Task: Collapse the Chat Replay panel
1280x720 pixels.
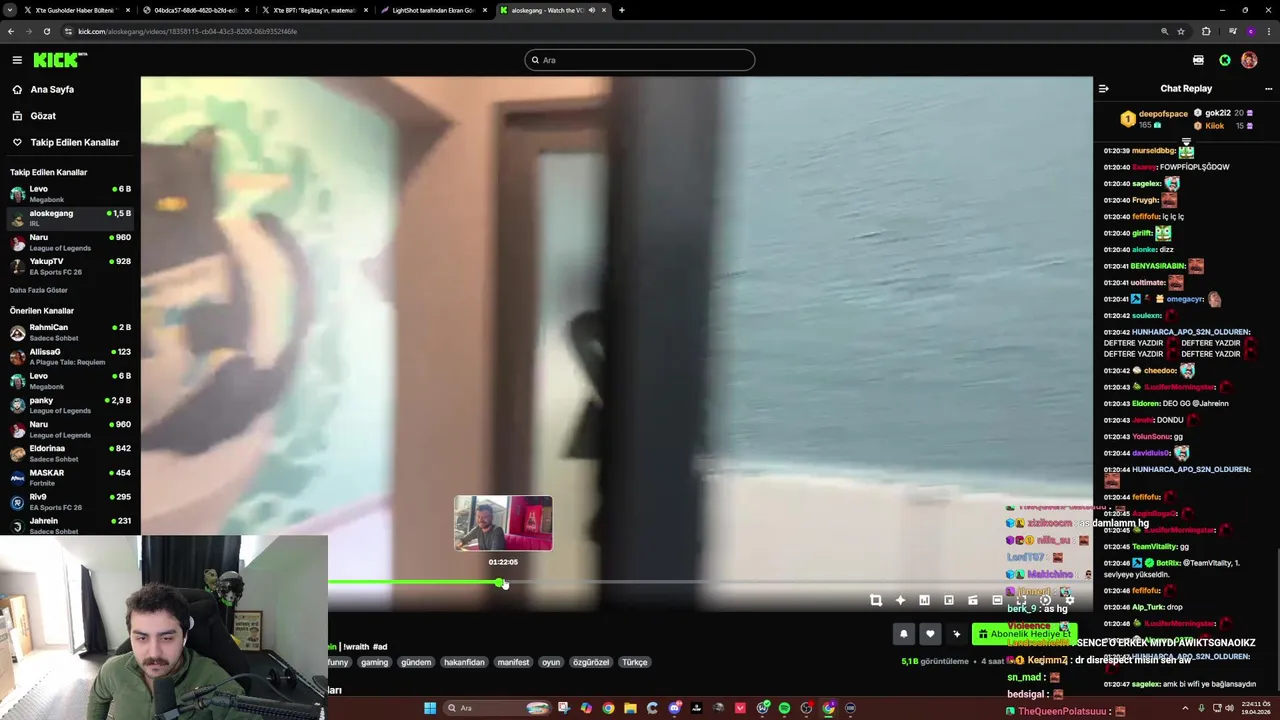Action: [x=1104, y=89]
